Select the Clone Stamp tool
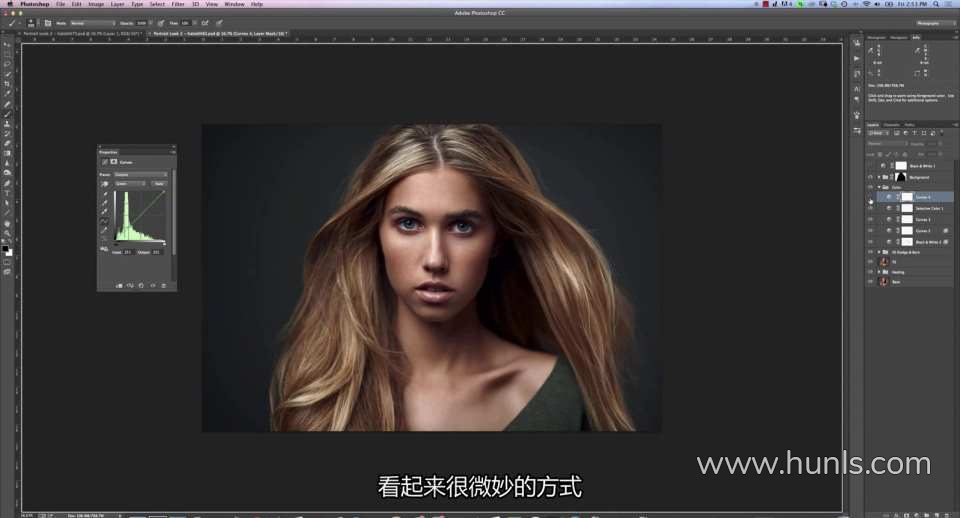This screenshot has width=960, height=518. (7, 124)
